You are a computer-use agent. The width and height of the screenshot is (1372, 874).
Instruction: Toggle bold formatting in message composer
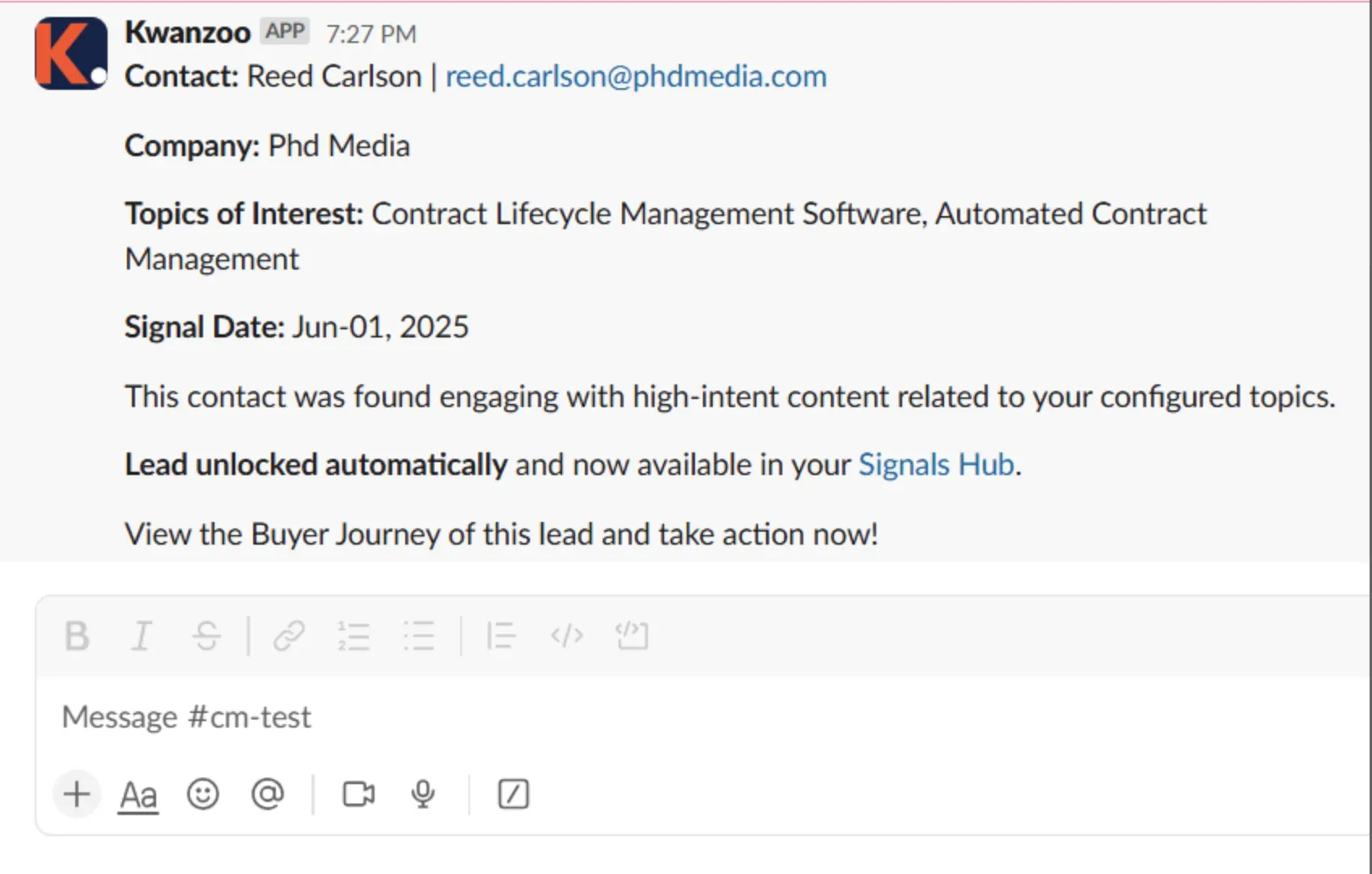click(x=77, y=636)
